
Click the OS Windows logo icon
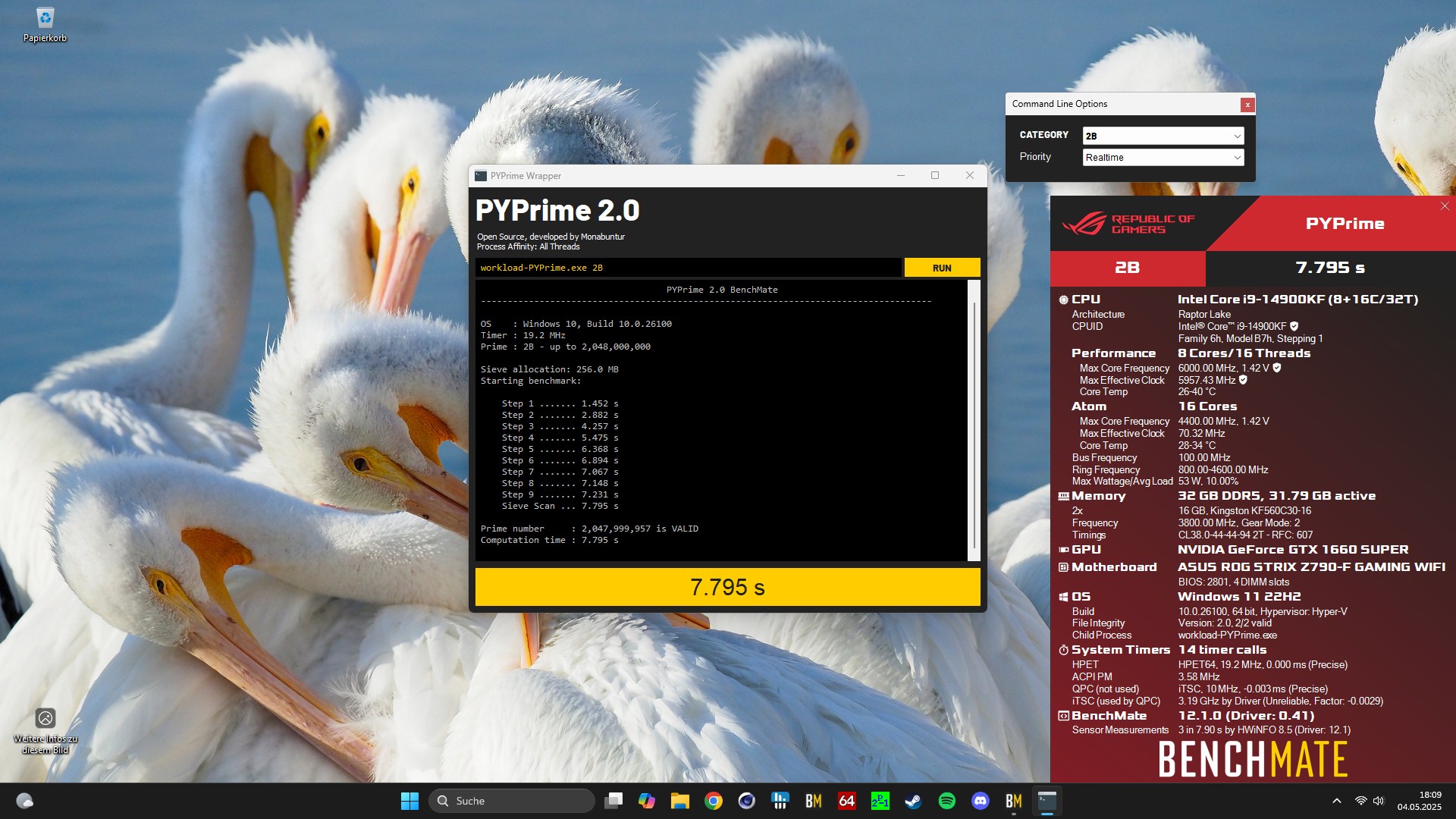1063,597
